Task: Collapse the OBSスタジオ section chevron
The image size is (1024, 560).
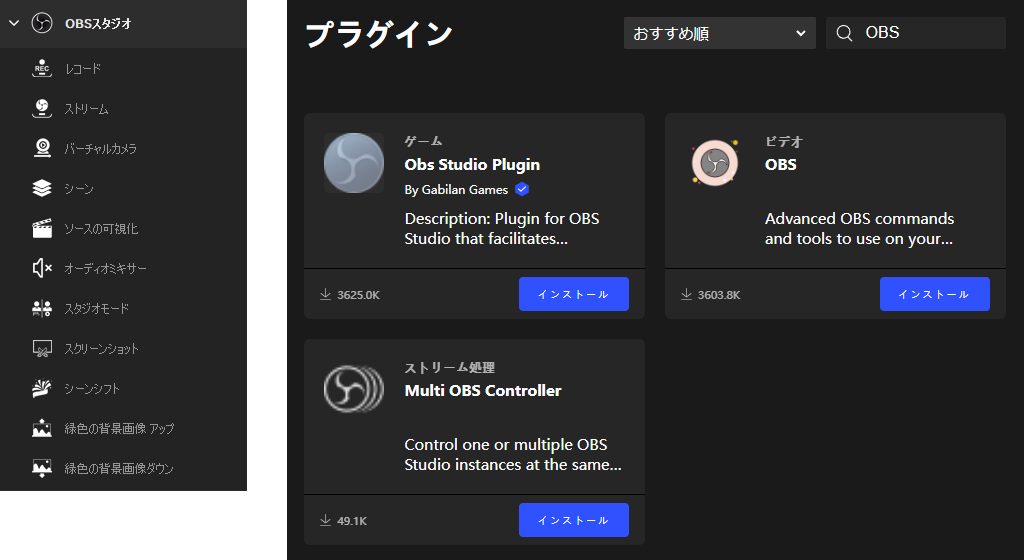Action: point(14,23)
